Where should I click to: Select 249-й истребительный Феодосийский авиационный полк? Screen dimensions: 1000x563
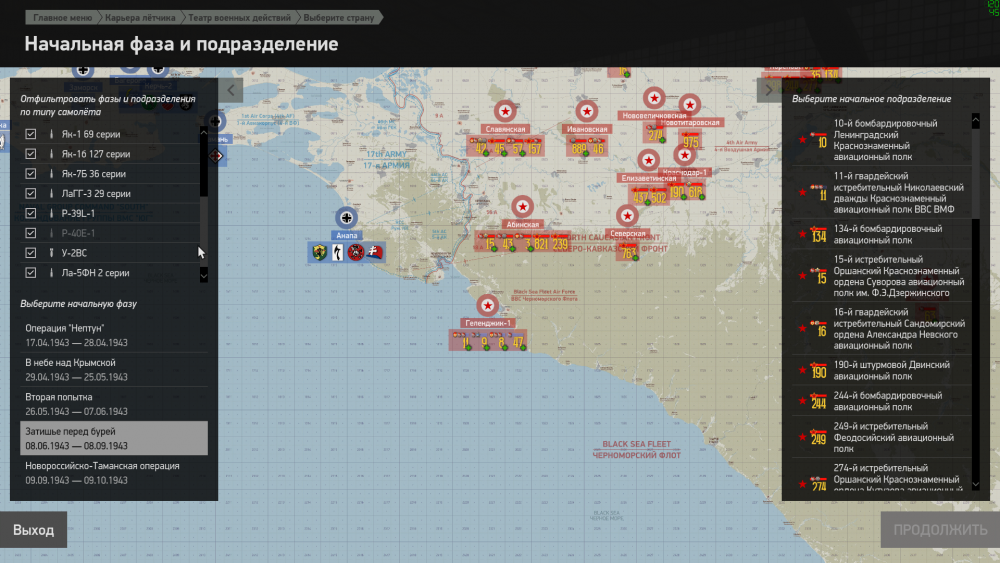coord(881,437)
